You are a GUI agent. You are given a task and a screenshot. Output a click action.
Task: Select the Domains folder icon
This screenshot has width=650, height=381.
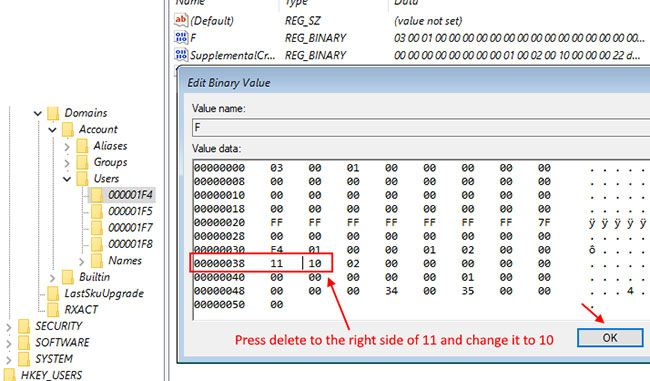point(53,113)
